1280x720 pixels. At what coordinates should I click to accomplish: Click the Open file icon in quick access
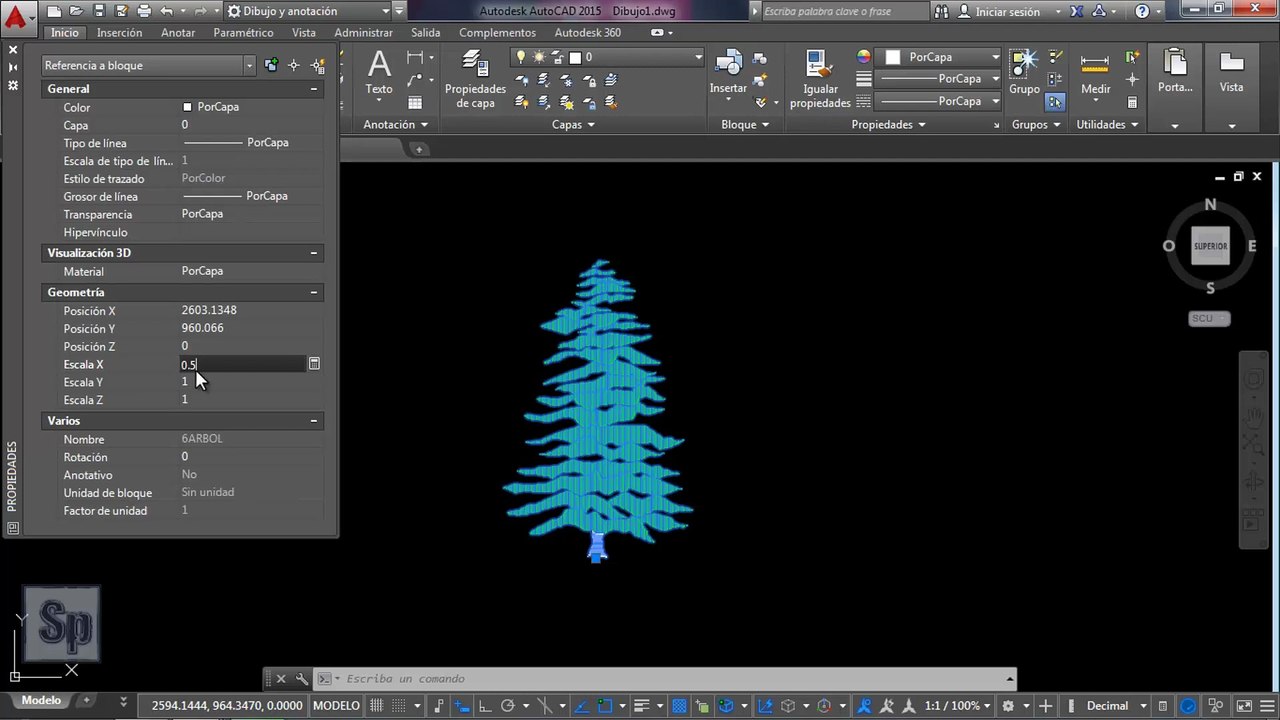[x=76, y=11]
